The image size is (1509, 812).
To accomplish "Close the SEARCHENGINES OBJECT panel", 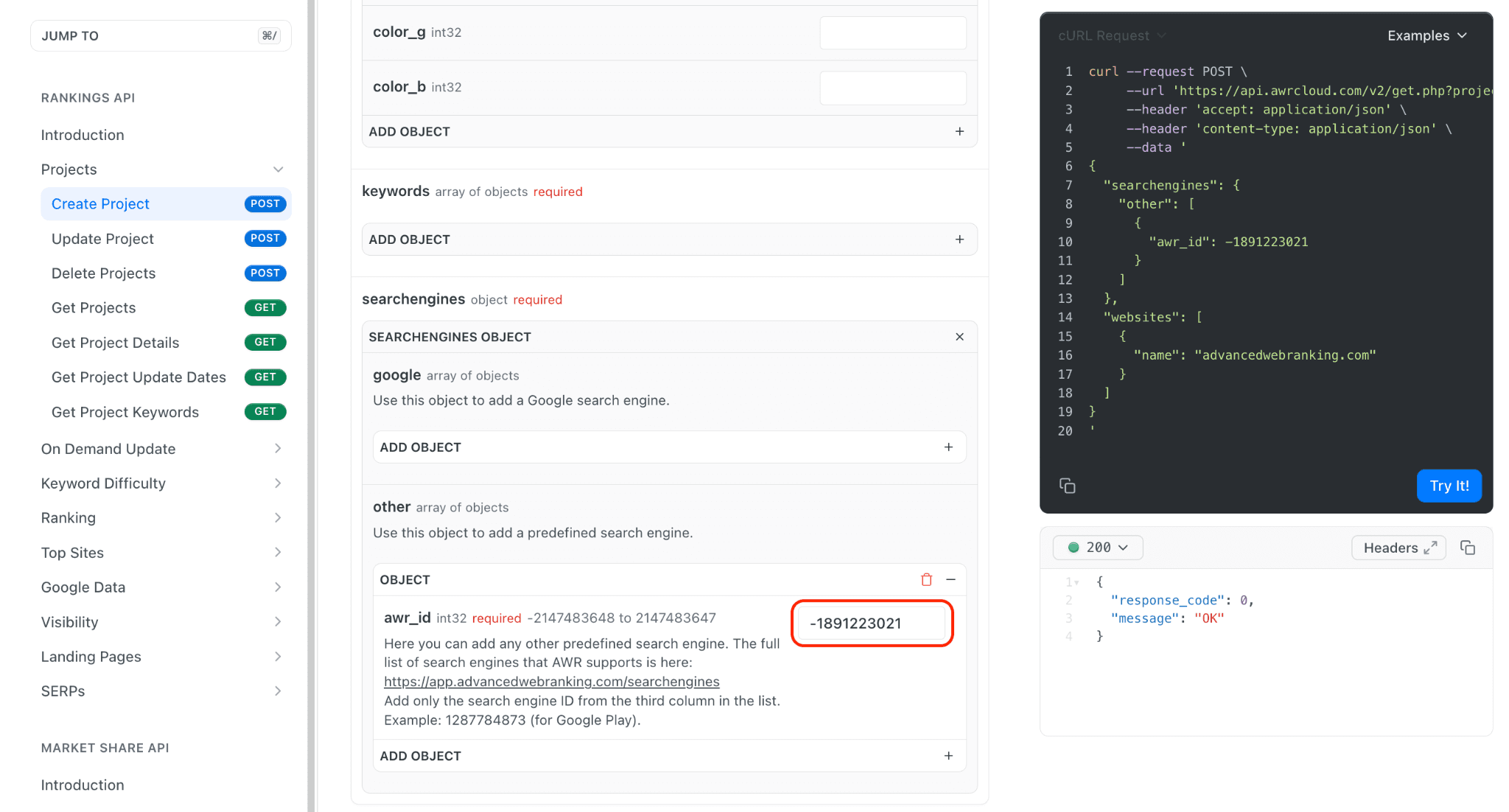I will coord(959,337).
